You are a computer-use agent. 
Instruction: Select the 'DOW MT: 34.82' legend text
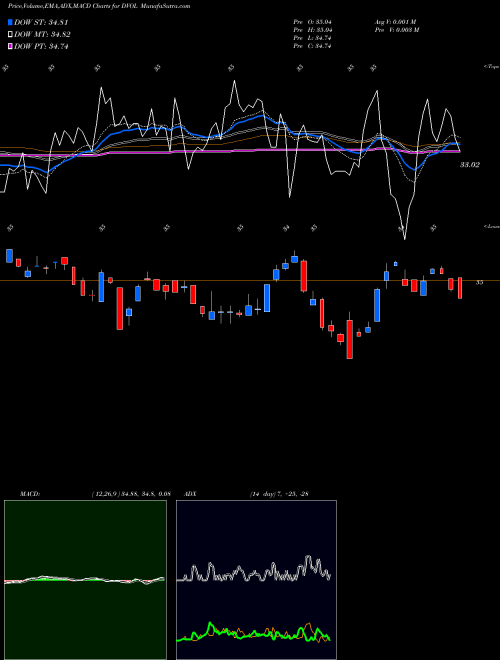42,35
